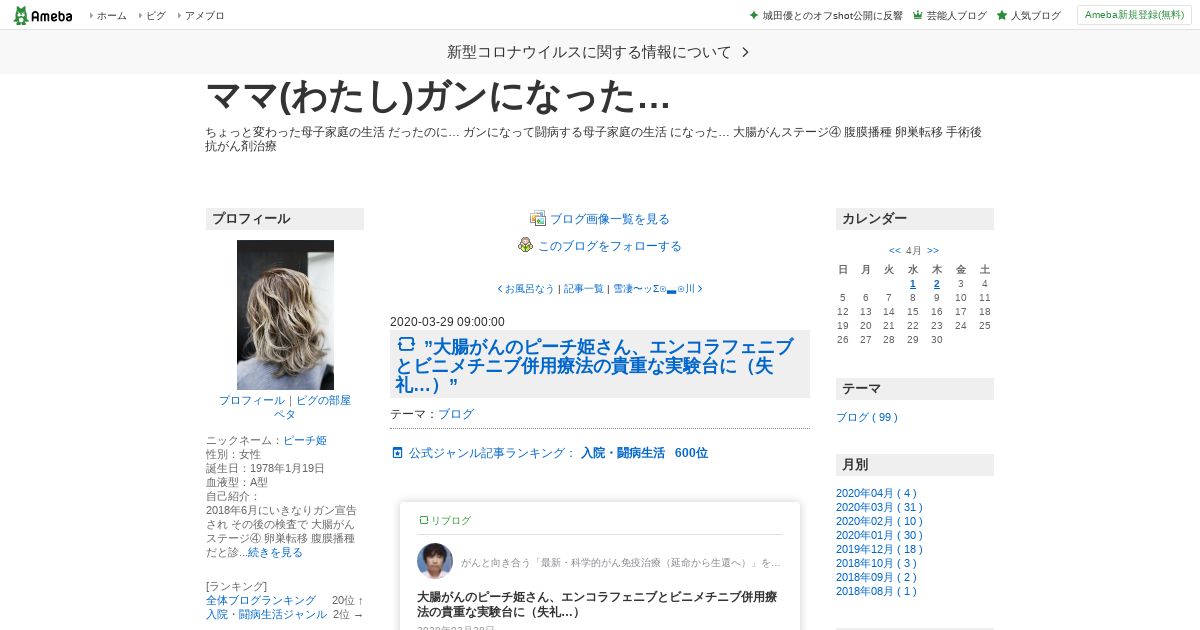
Task: Open 城田優とのオフshot news link
Action: click(833, 15)
